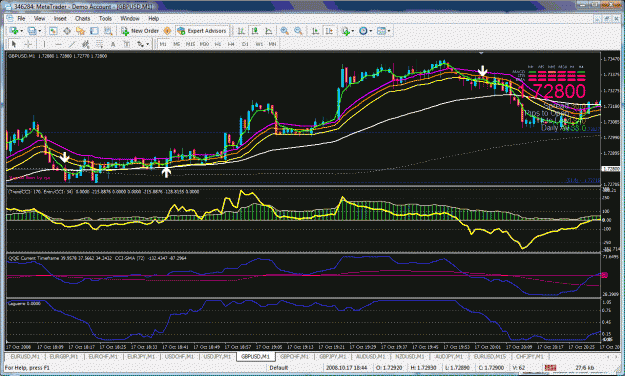Open the File menu

click(21, 18)
